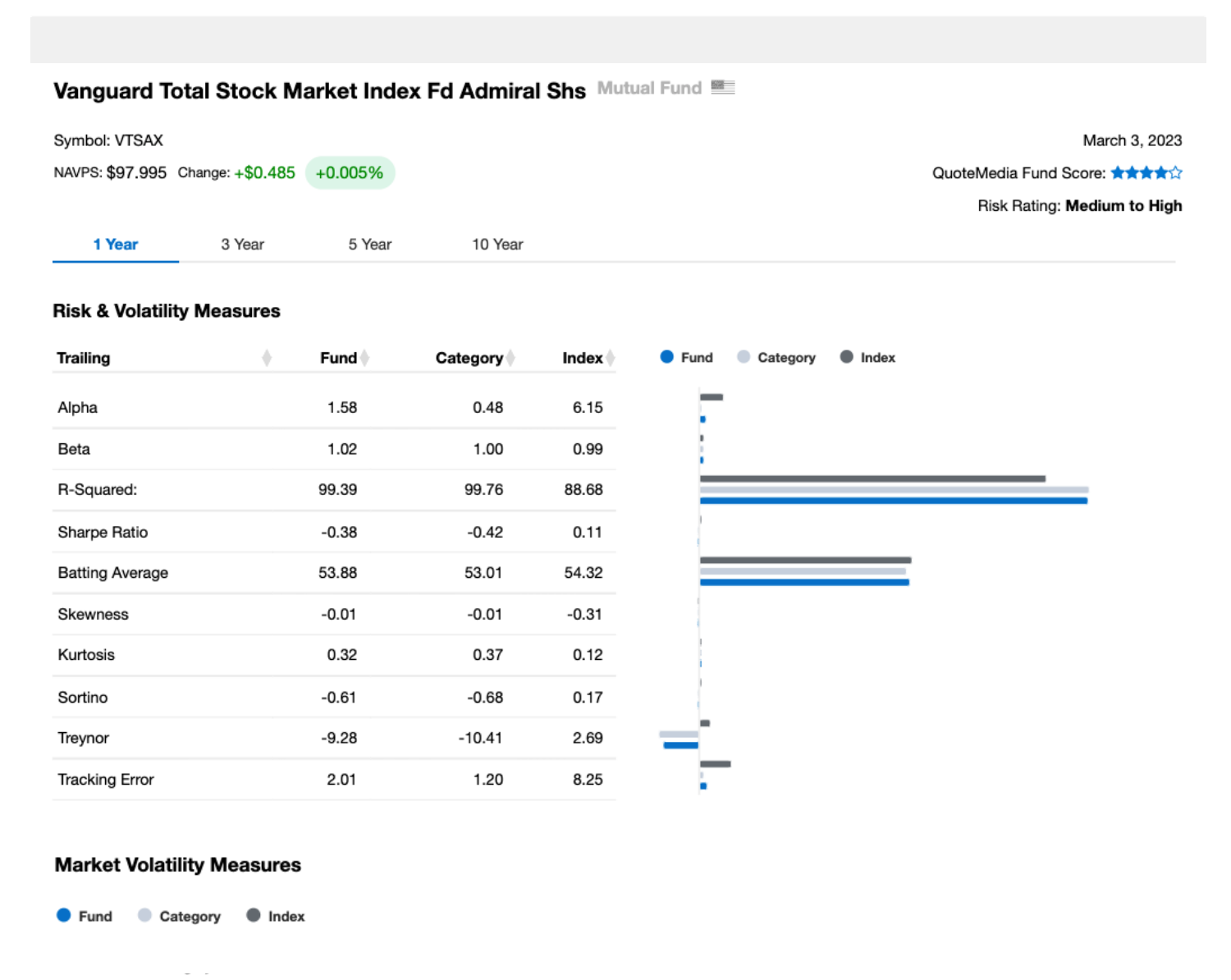
Task: Sort the table by the Fund column icon
Action: [x=364, y=357]
